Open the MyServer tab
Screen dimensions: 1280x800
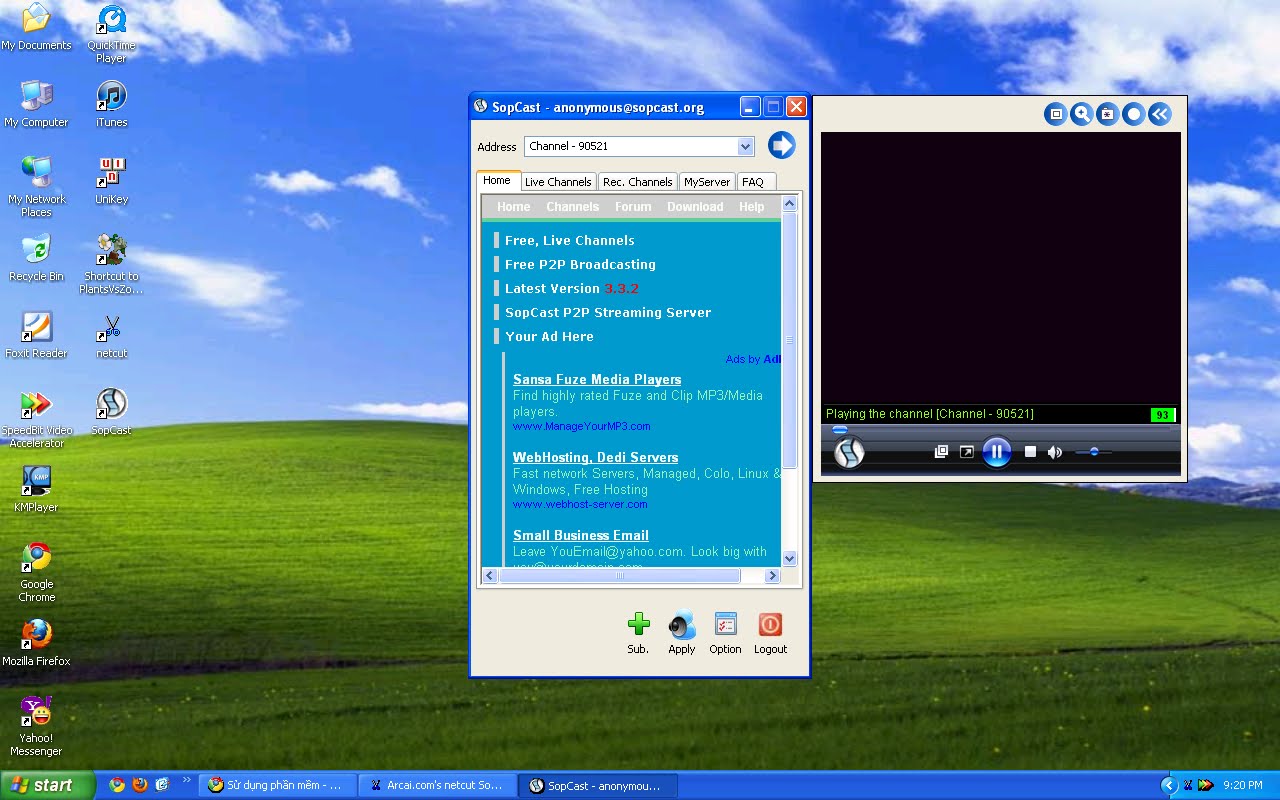[x=707, y=182]
